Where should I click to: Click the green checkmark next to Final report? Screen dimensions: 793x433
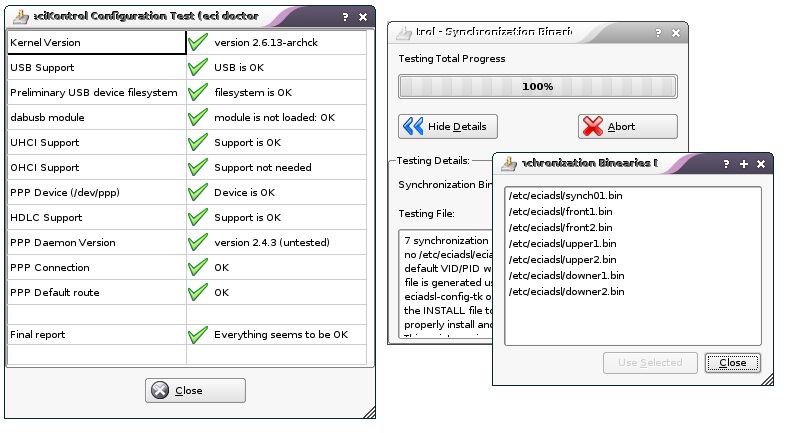(x=198, y=334)
